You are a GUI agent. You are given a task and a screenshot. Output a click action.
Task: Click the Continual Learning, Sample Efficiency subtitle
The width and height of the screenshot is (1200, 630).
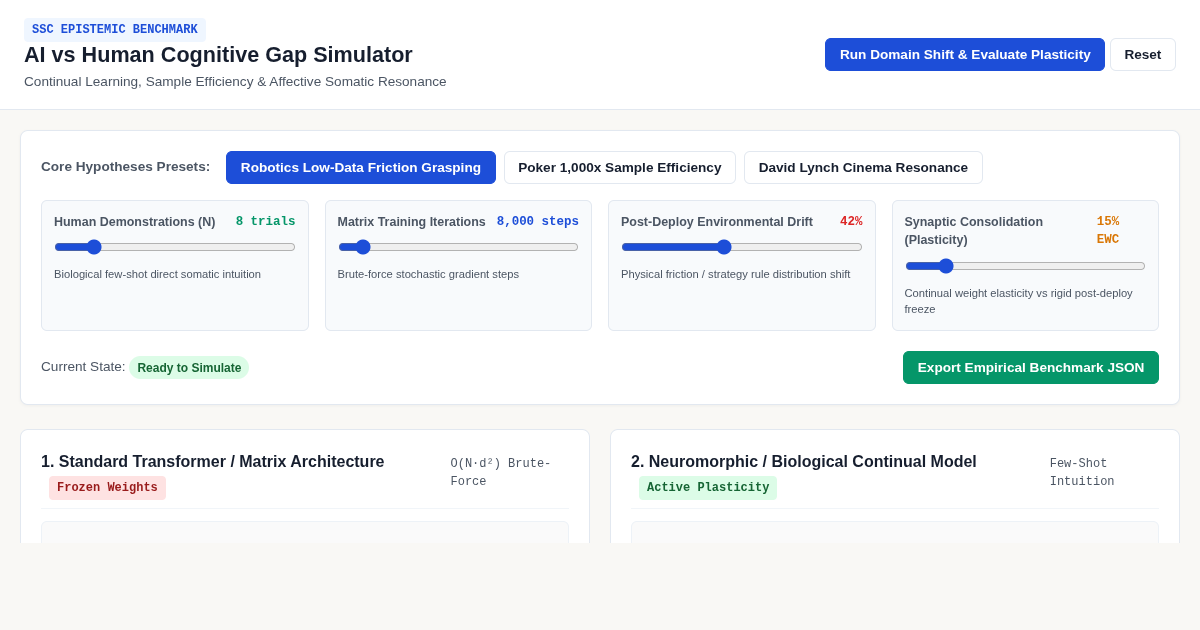tap(235, 82)
